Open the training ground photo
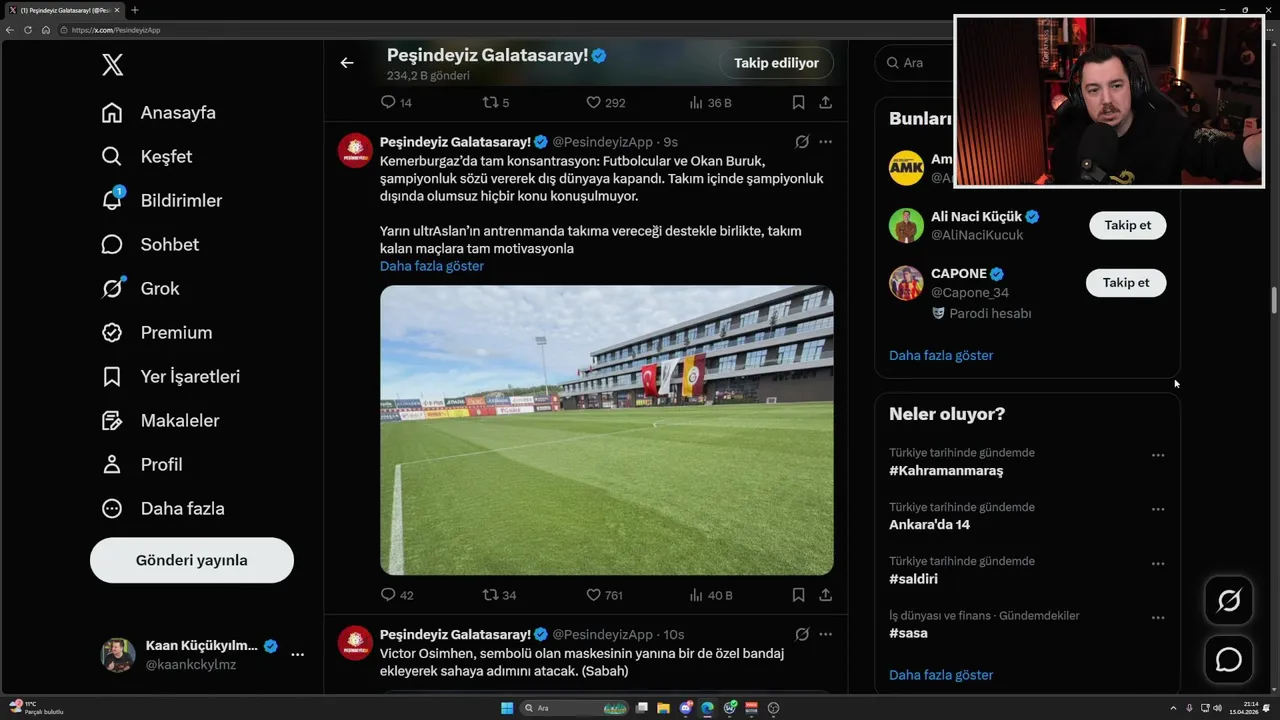The height and width of the screenshot is (720, 1280). coord(607,430)
